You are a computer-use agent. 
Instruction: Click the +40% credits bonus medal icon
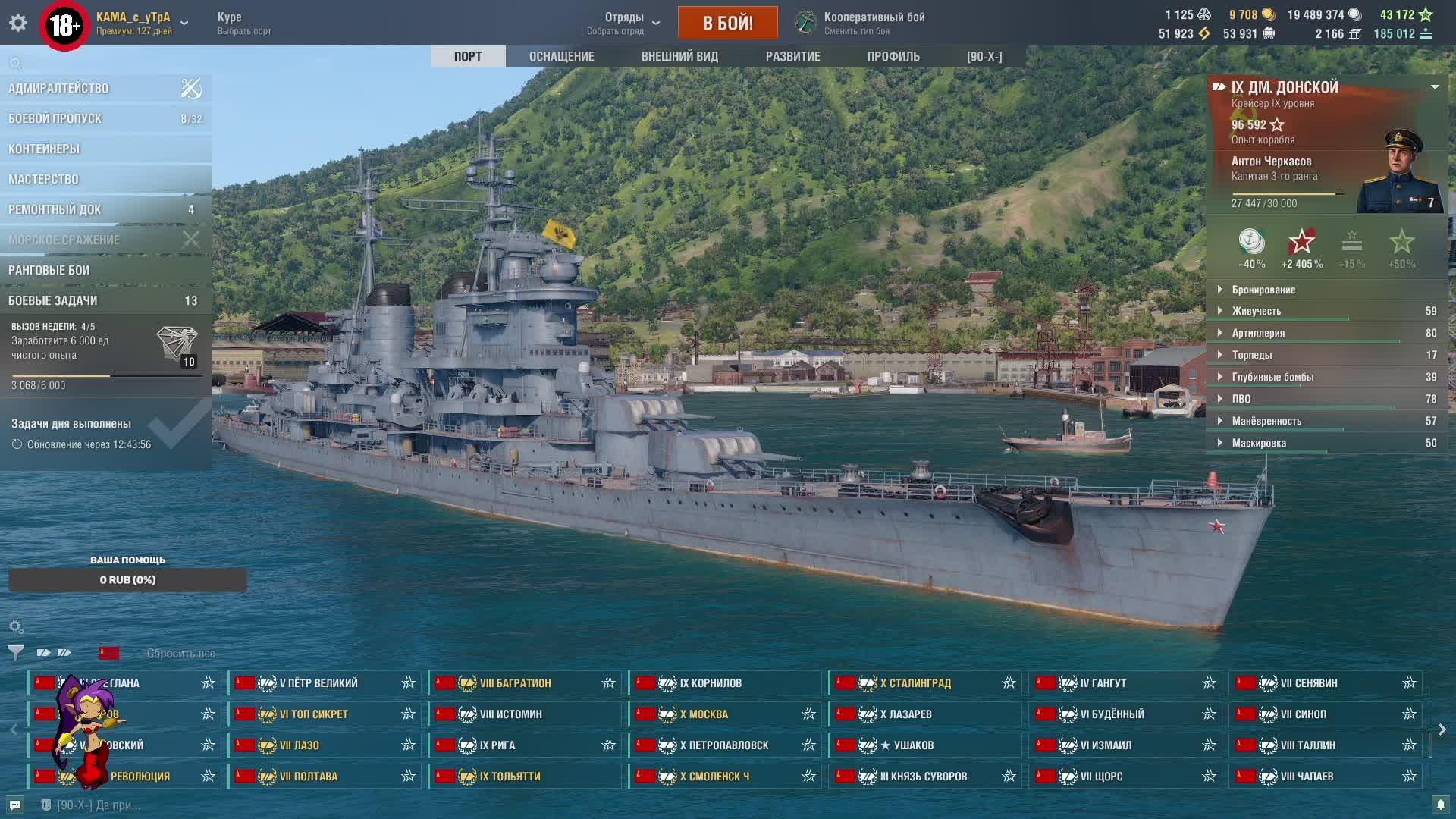click(x=1251, y=242)
